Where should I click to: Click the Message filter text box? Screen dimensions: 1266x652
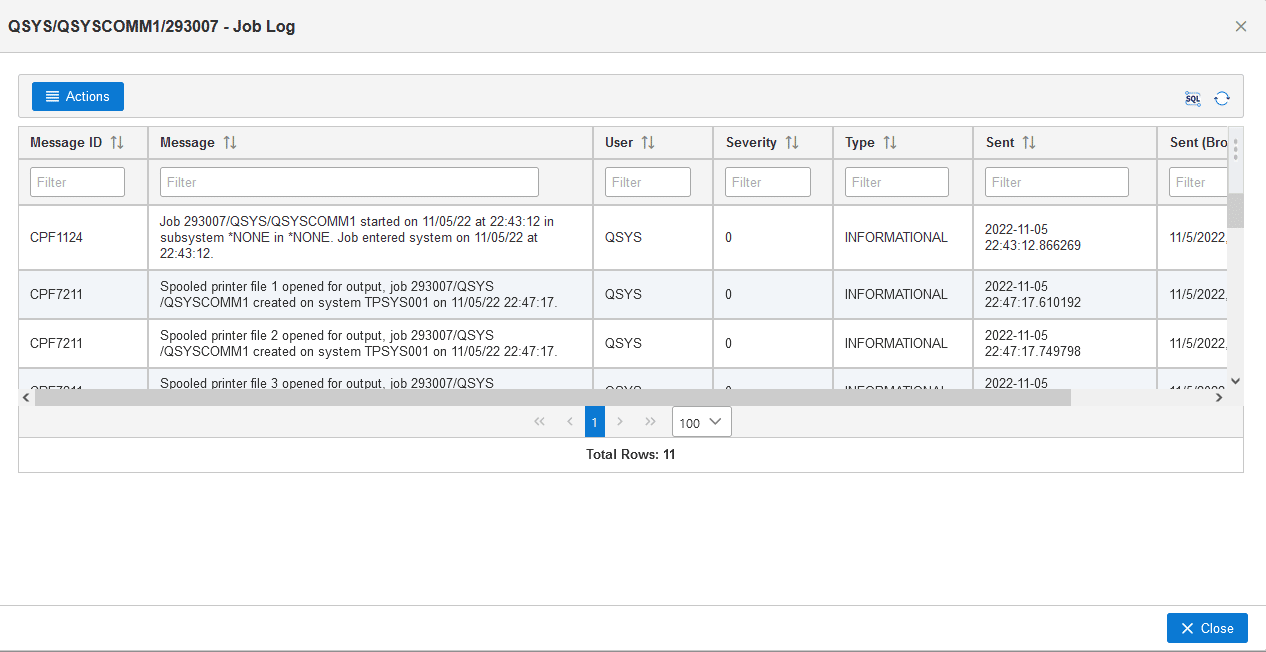point(349,182)
